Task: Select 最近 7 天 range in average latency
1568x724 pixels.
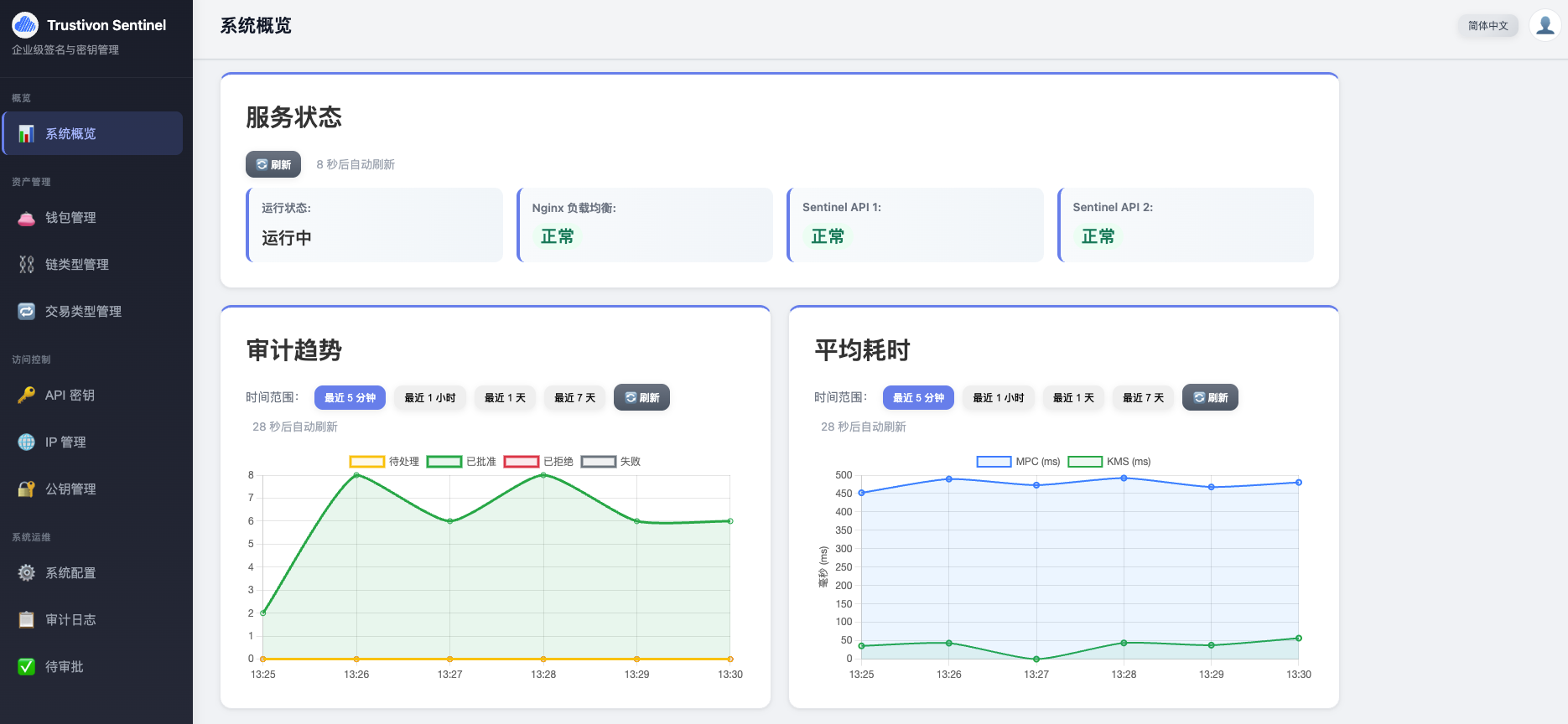Action: (x=1143, y=398)
